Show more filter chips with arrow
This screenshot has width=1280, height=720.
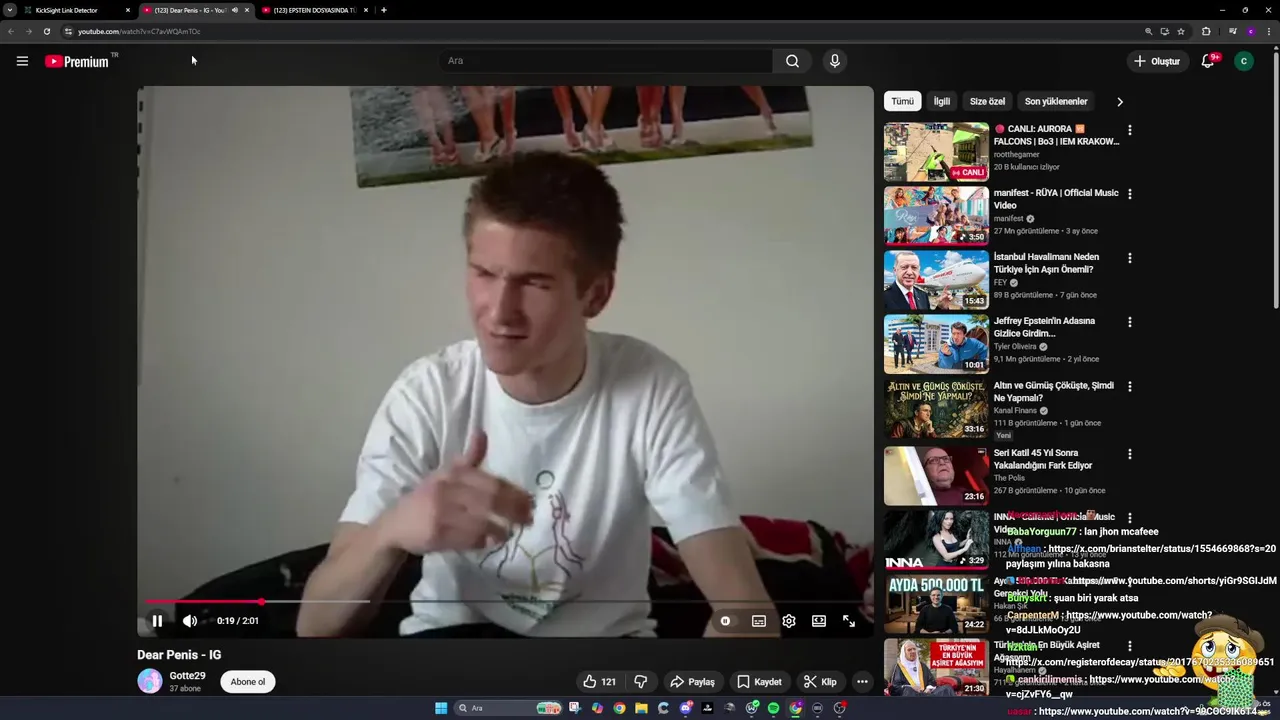pyautogui.click(x=1120, y=101)
